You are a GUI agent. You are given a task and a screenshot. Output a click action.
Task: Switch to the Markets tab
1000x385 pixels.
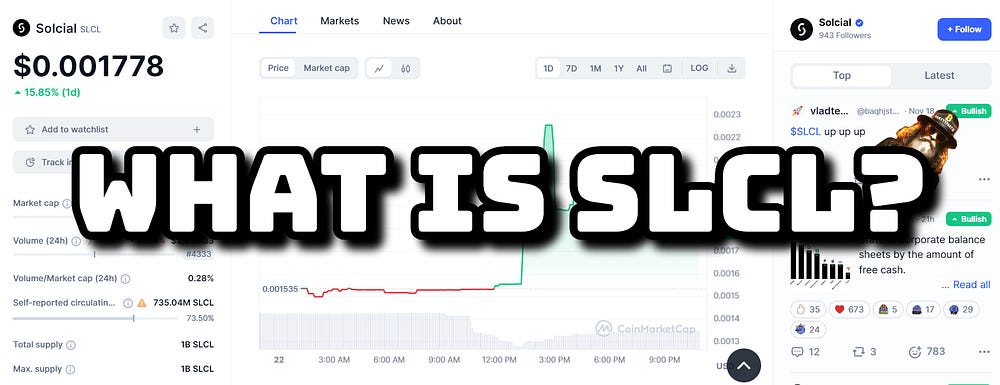pyautogui.click(x=339, y=20)
